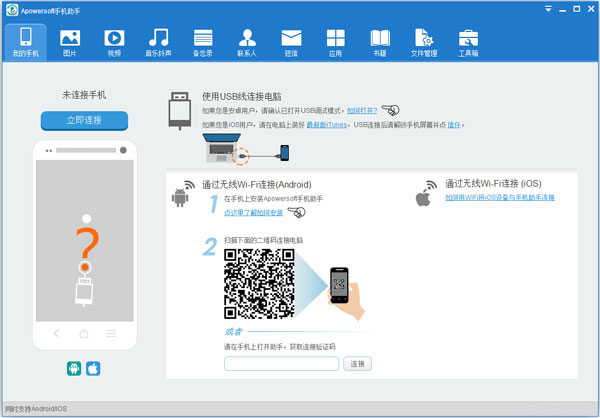This screenshot has width=600, height=418.
Task: Click the 扫描下面的二维码连接电脑 text
Action: (x=264, y=240)
